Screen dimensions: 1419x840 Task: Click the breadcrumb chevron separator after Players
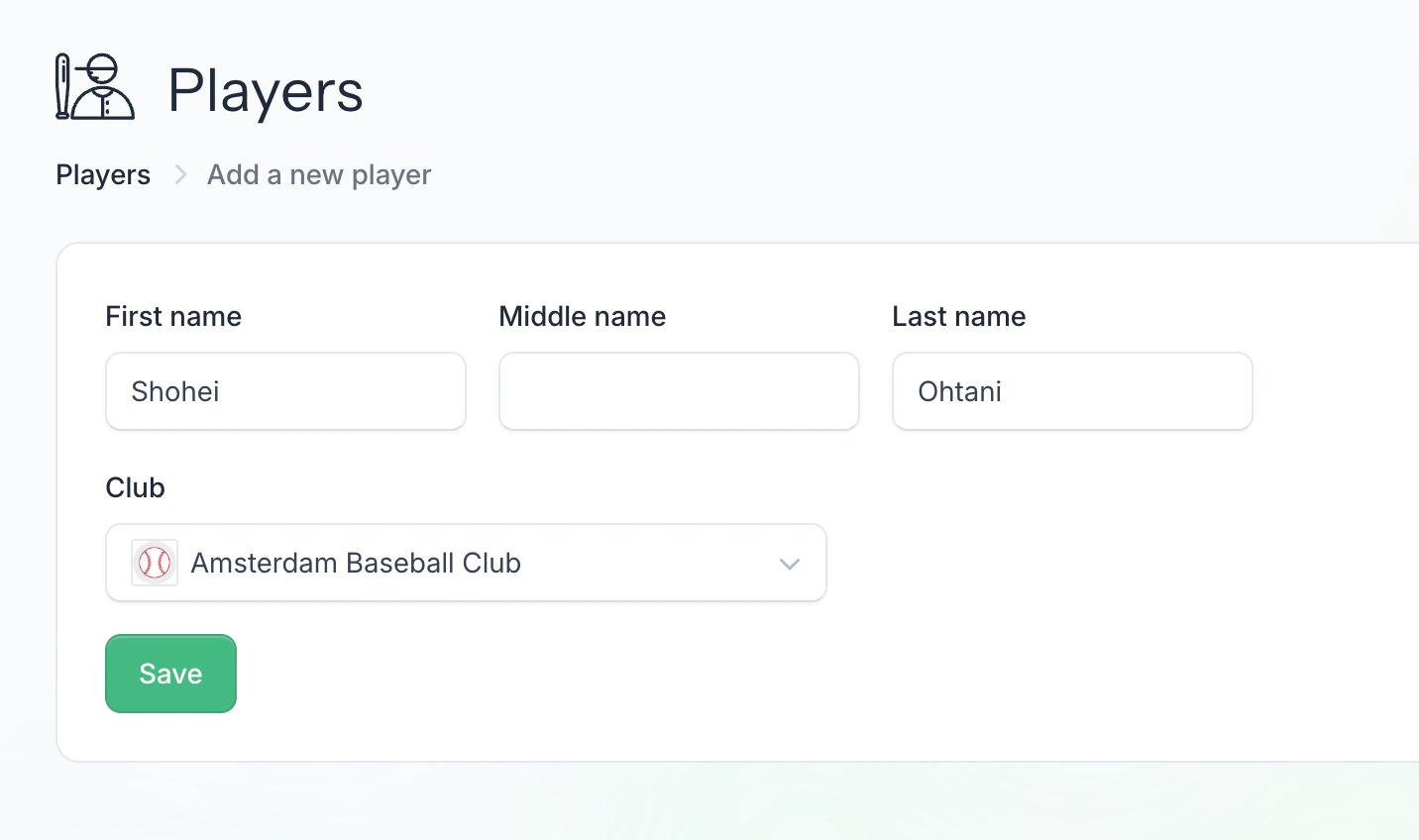[x=180, y=175]
